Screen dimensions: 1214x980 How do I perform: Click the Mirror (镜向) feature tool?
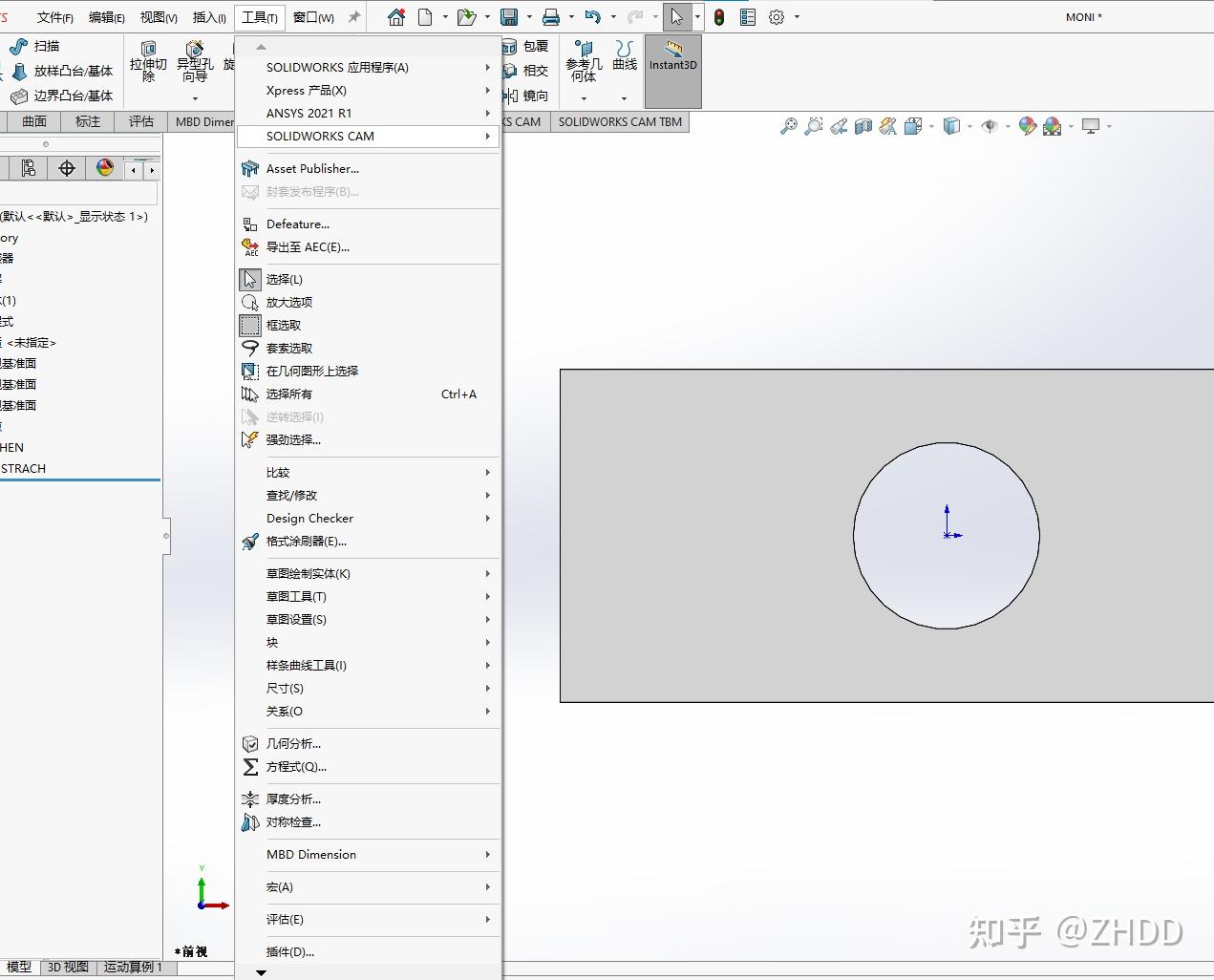(525, 96)
